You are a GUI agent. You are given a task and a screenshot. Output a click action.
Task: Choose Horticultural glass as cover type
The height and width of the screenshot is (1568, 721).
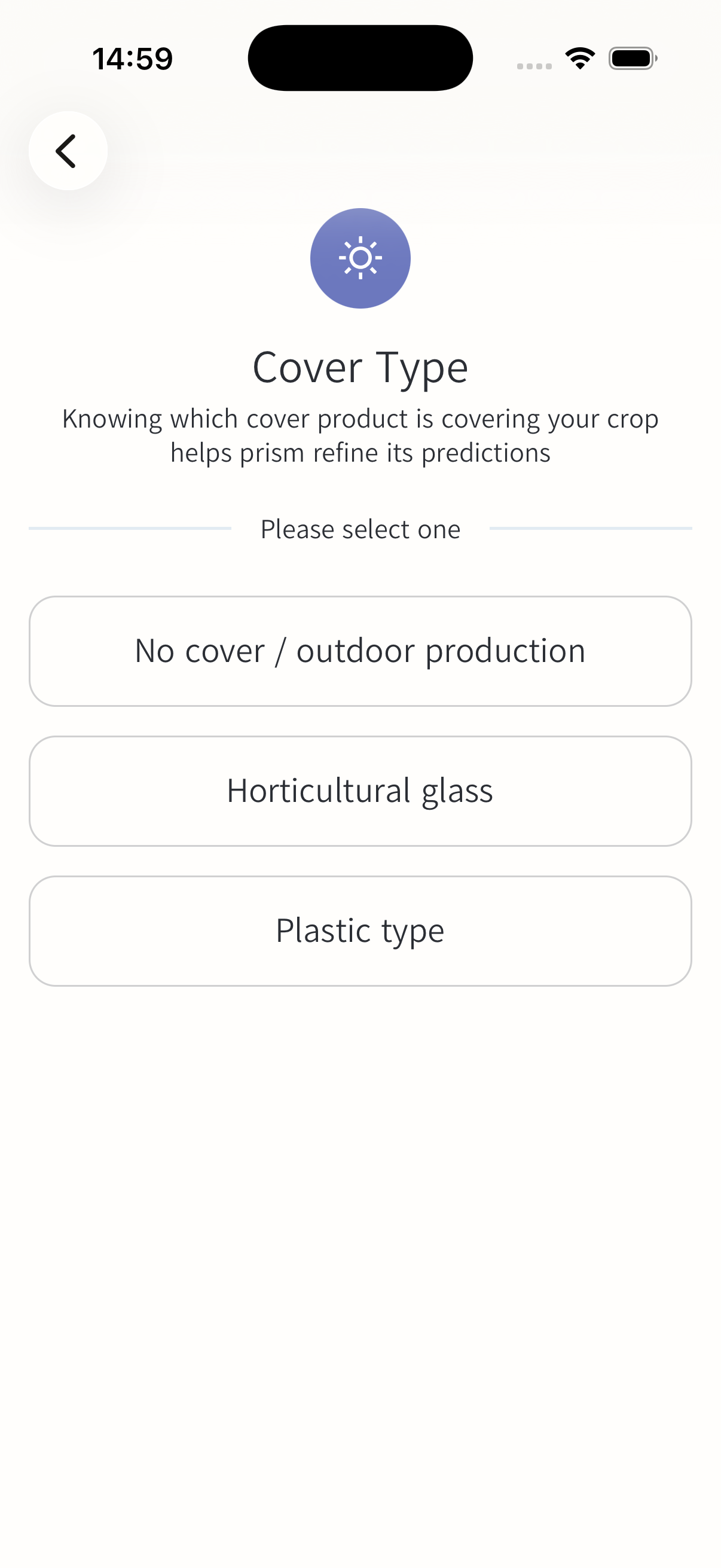pos(360,791)
